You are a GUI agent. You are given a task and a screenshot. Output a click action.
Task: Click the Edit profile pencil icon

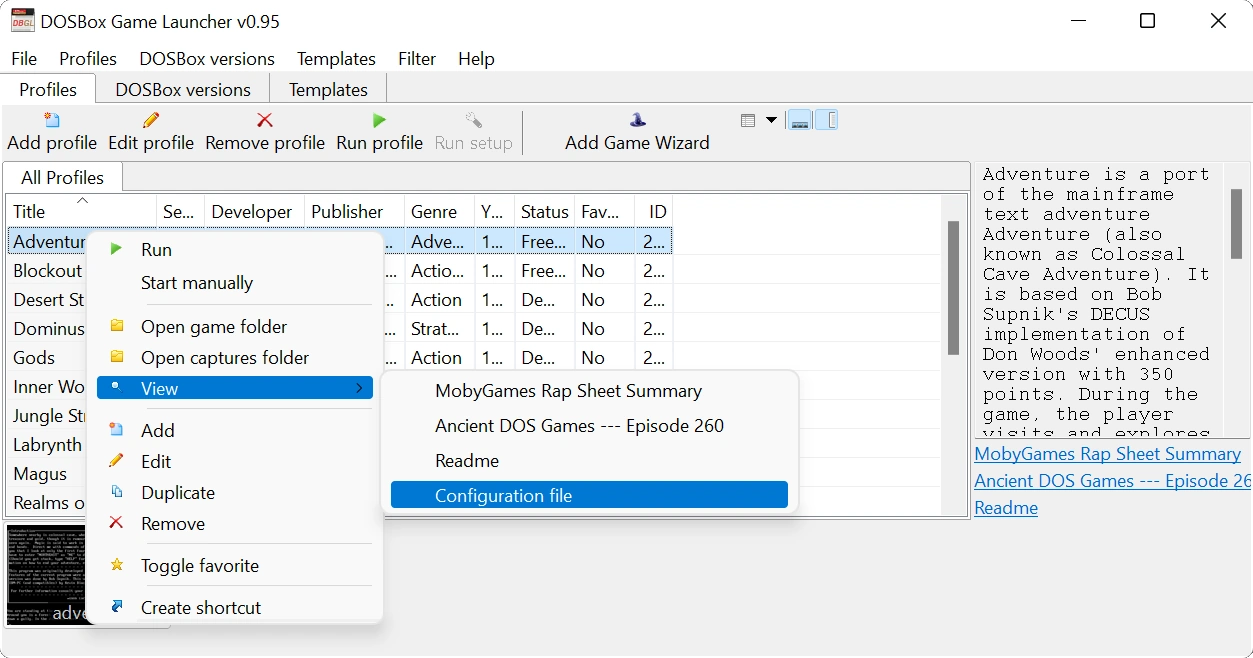tap(151, 121)
